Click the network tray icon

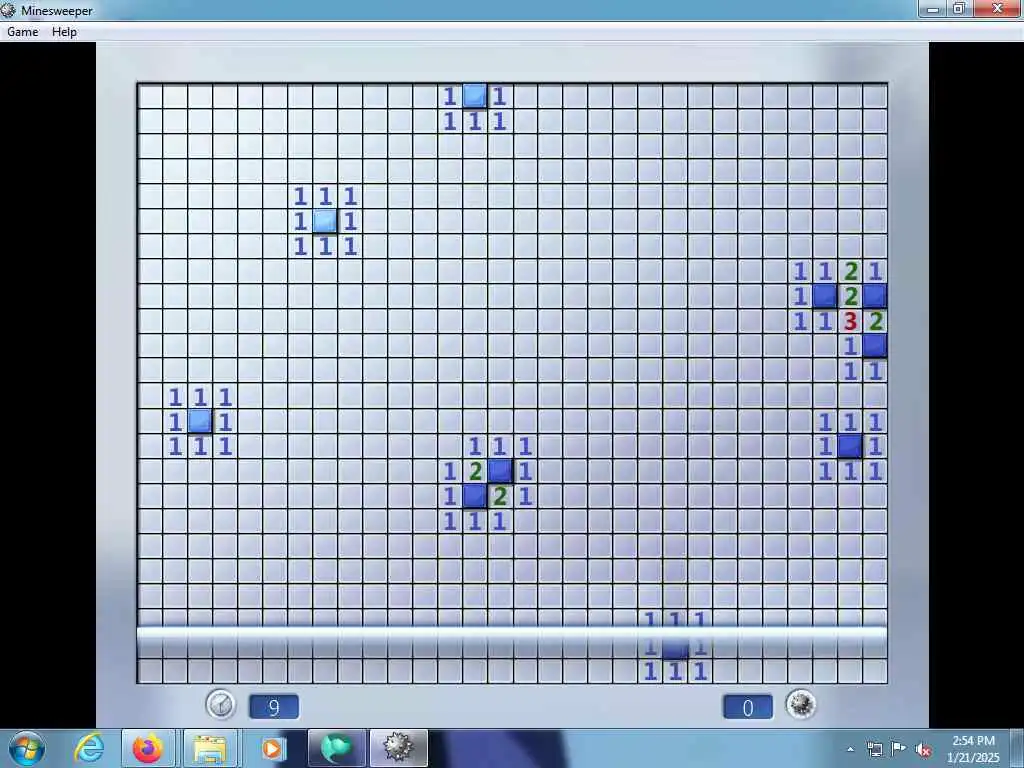point(874,750)
